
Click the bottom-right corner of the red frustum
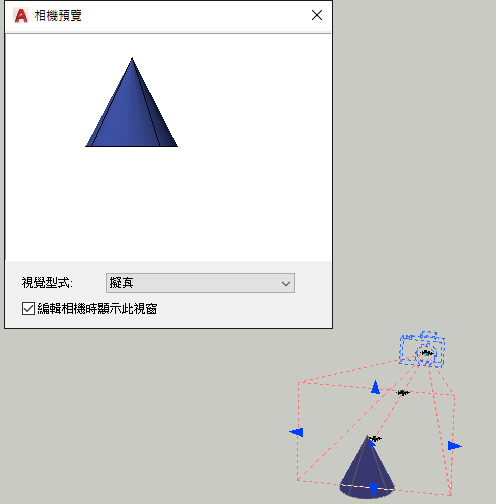450,495
